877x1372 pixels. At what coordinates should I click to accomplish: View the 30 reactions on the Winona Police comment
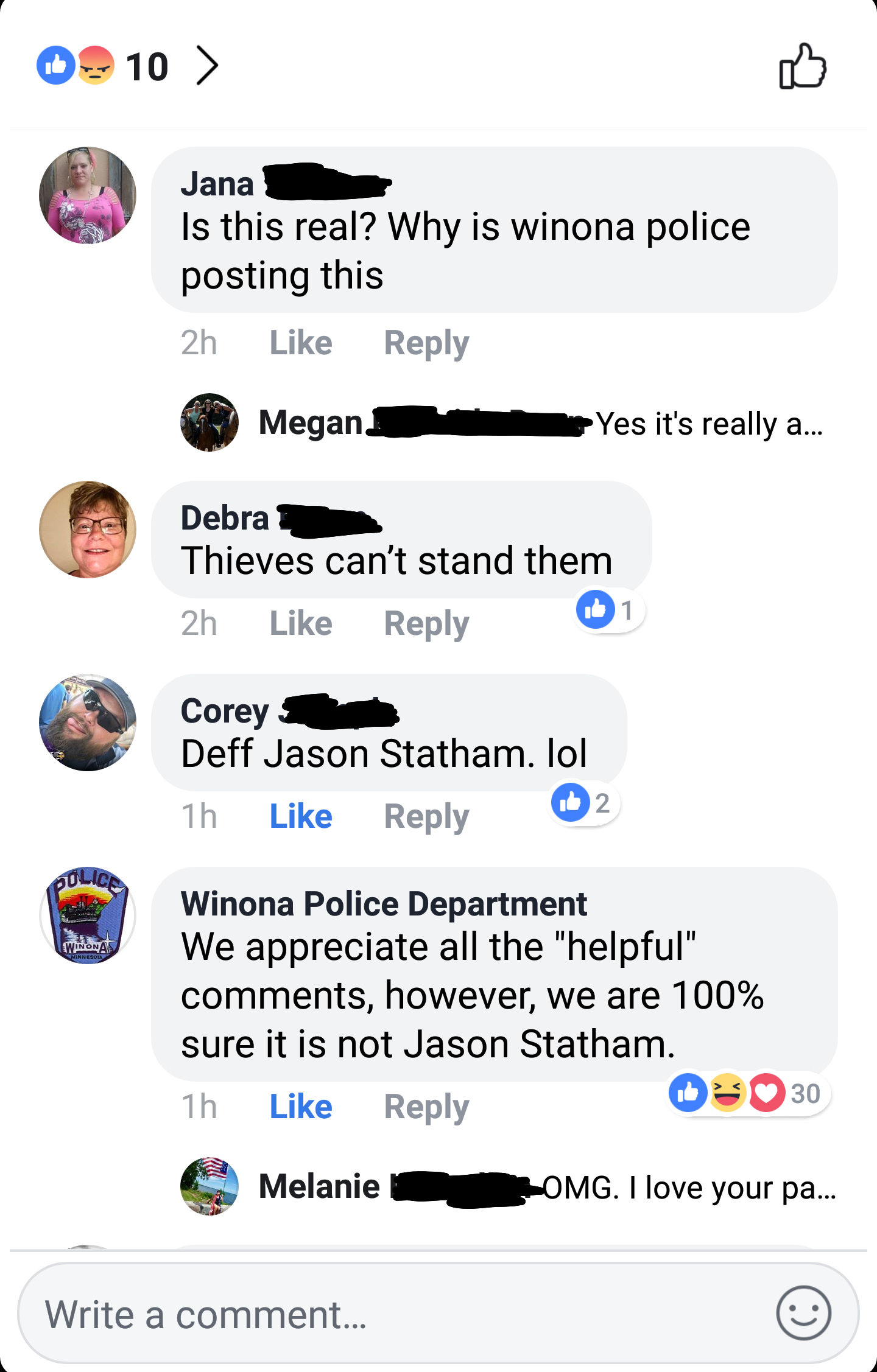tap(748, 1093)
